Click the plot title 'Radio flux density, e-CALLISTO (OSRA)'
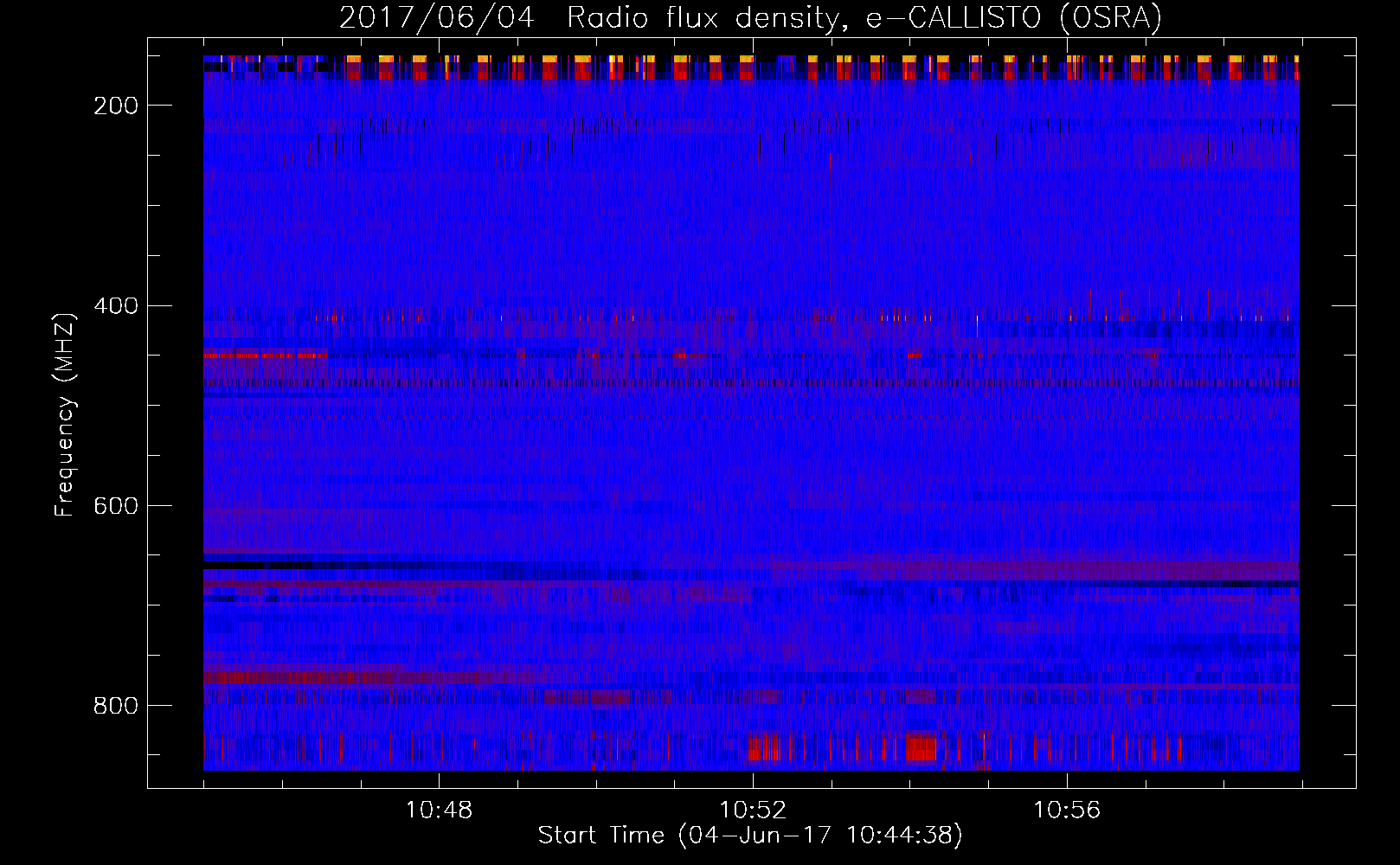Screen dimensions: 1400x865 [x=864, y=17]
